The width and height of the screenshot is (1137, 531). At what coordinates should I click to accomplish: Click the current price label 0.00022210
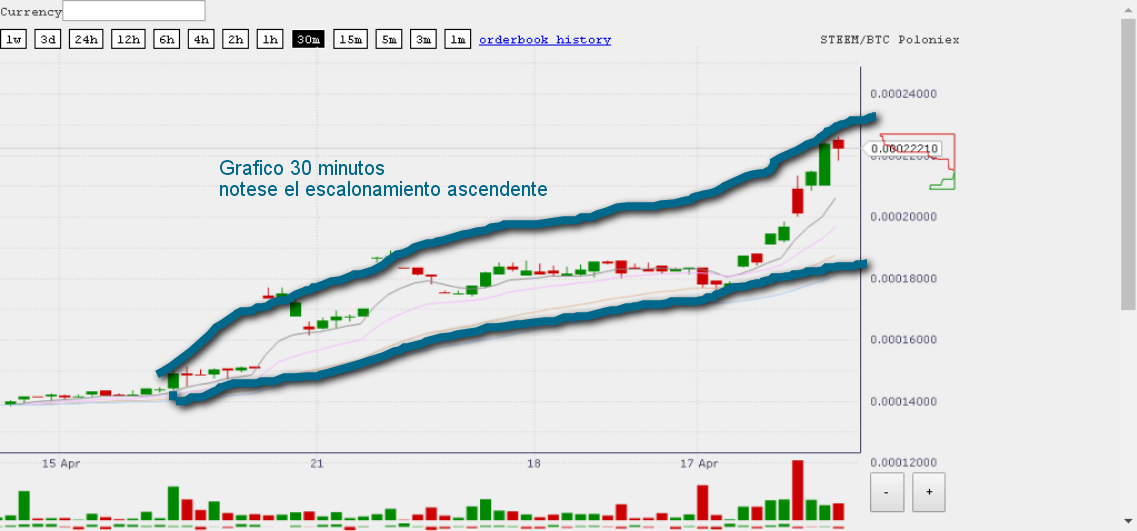[x=905, y=149]
